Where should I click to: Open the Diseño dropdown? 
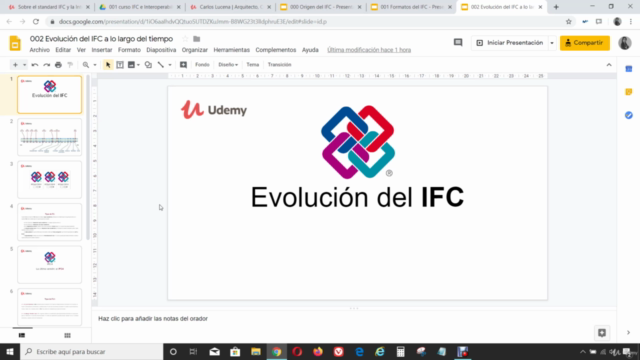[228, 64]
